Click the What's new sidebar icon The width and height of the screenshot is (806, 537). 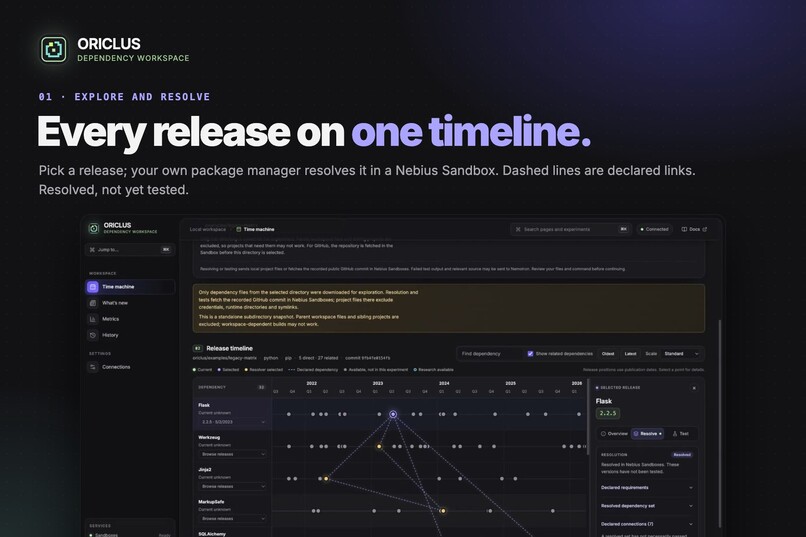pos(93,303)
